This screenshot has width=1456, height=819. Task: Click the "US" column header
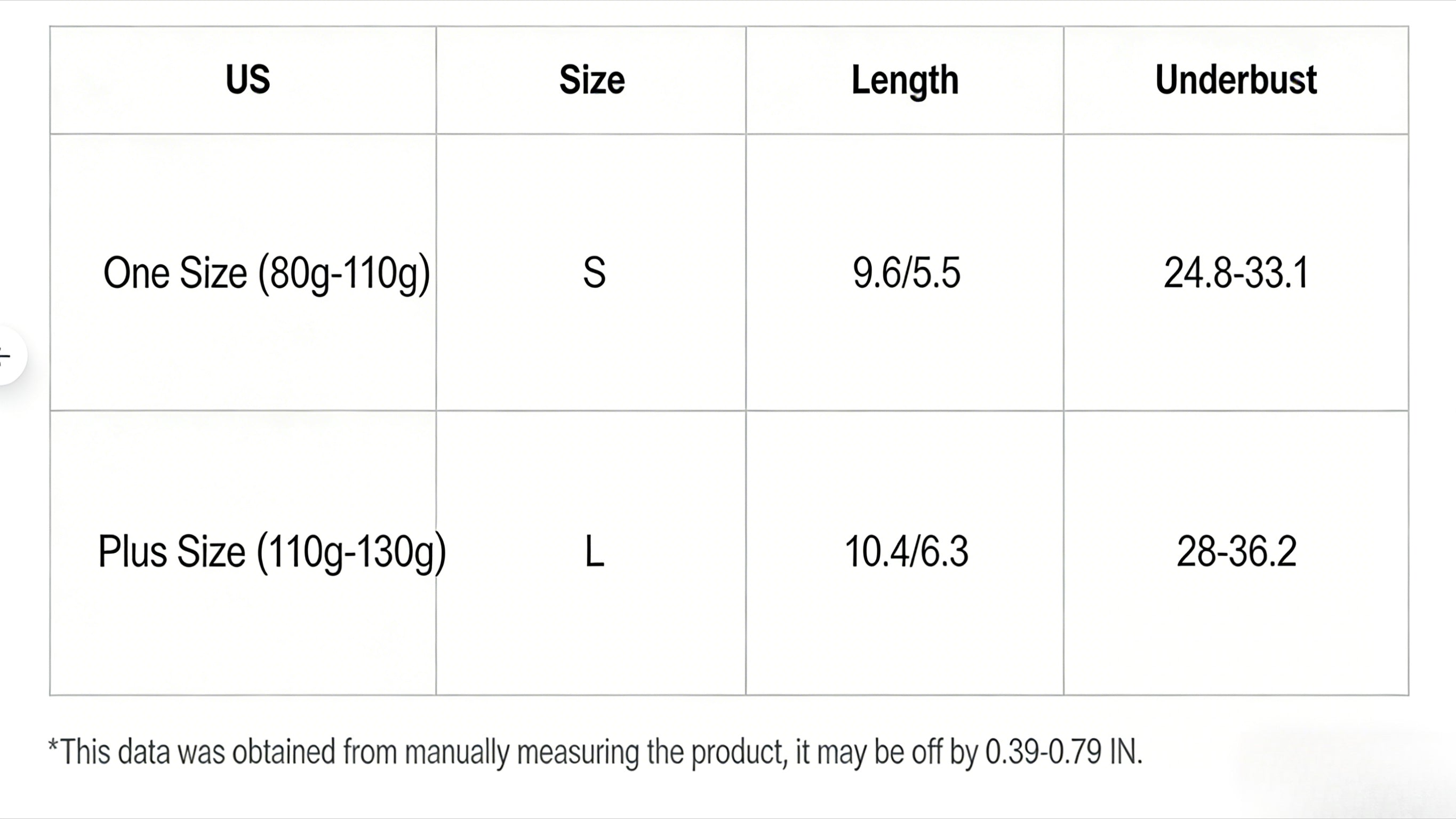point(247,79)
